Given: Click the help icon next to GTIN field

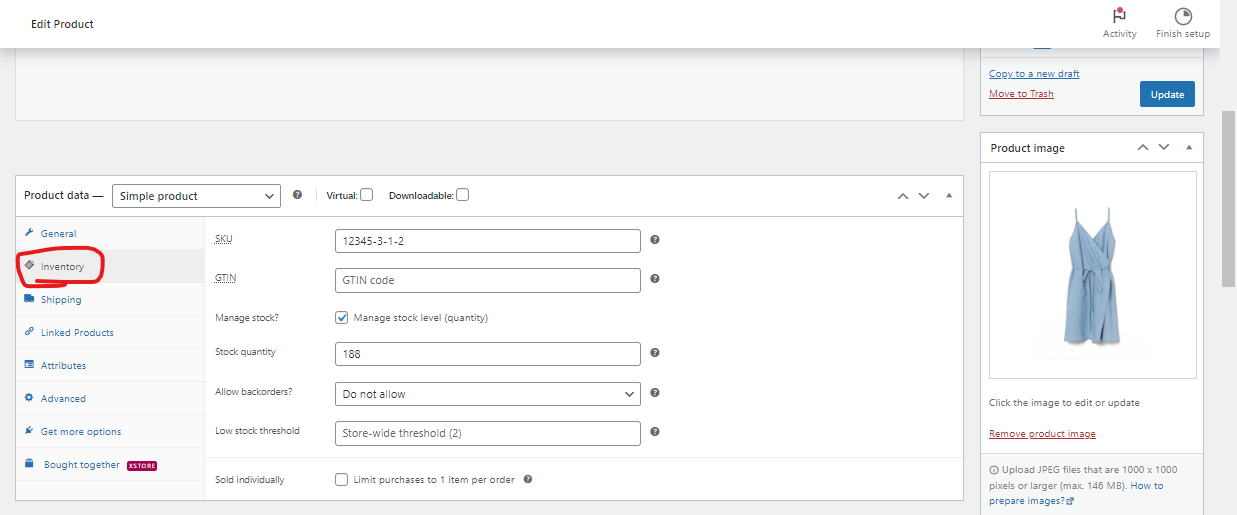Looking at the screenshot, I should [x=655, y=279].
